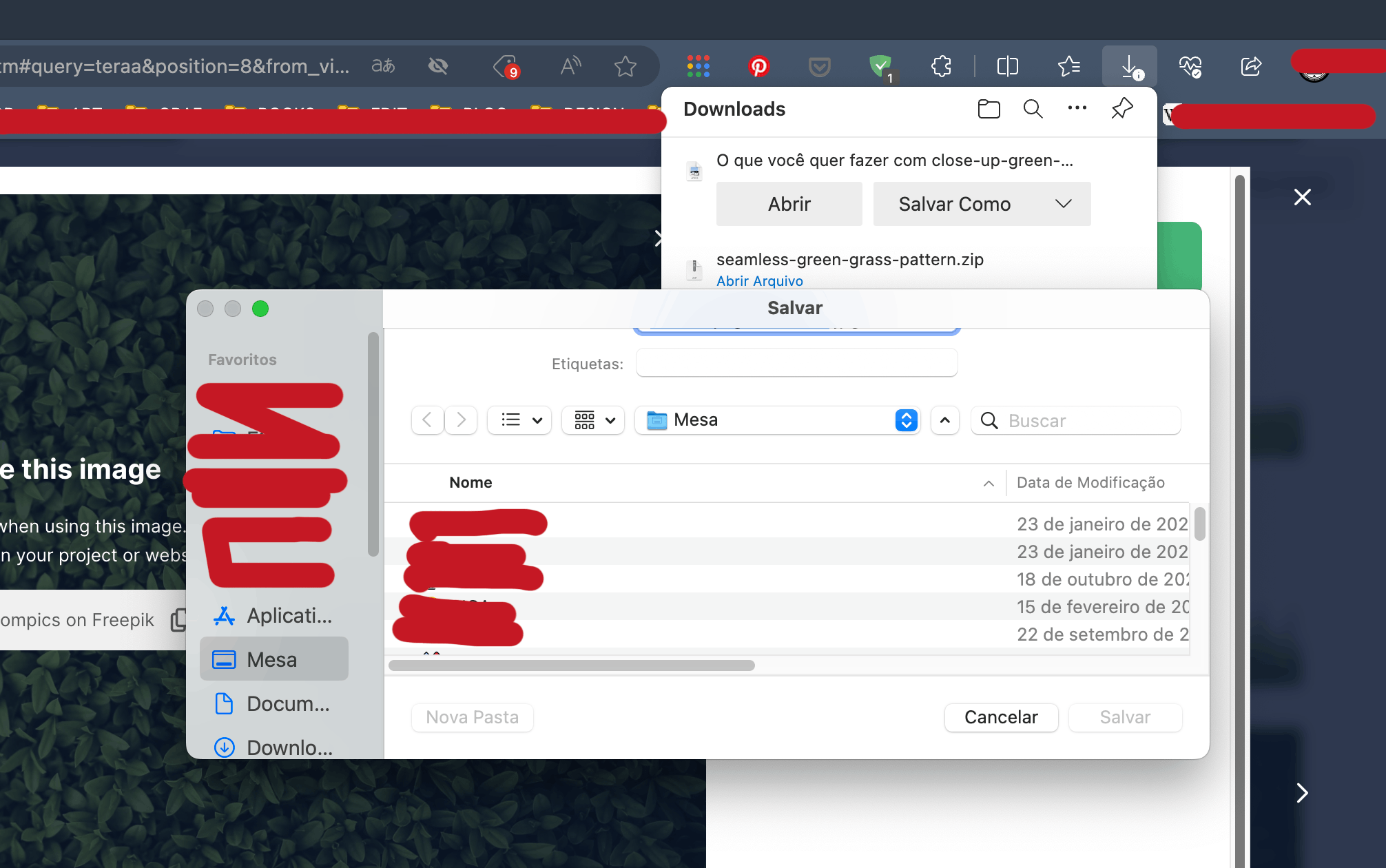Add page to favorites star
The width and height of the screenshot is (1386, 868).
click(x=625, y=67)
